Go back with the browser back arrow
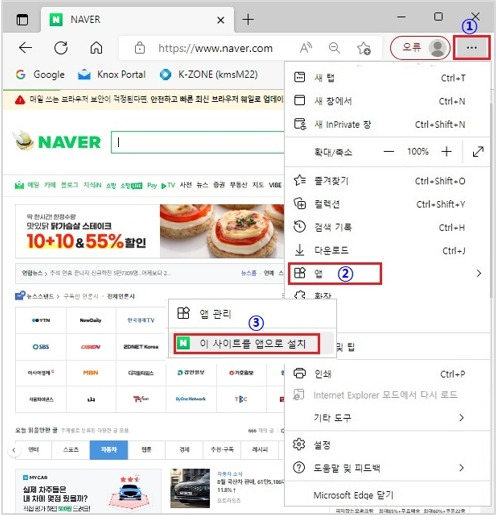The image size is (496, 515). [x=25, y=48]
